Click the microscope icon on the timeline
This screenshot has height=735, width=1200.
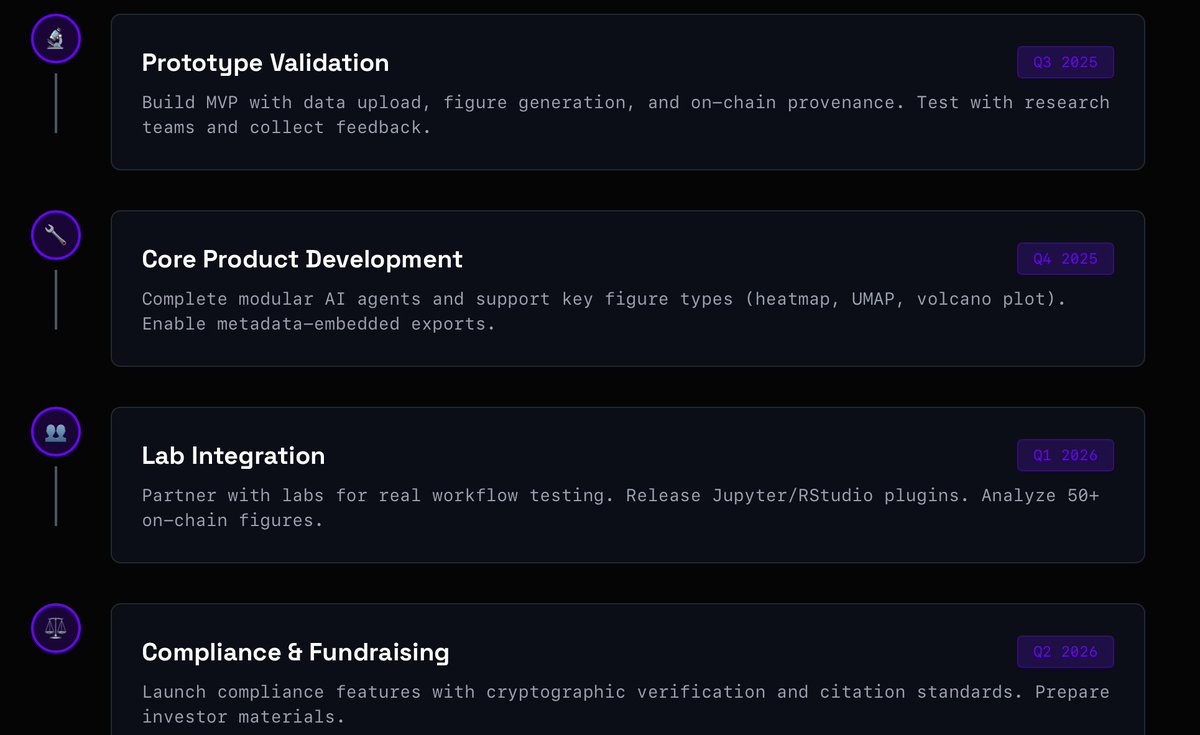pos(56,39)
